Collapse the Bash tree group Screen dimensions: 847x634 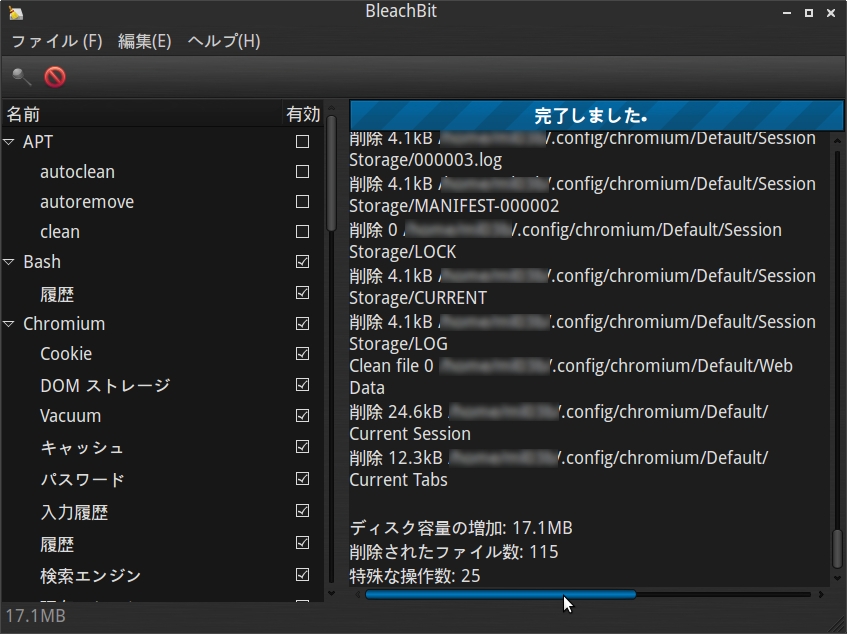pyautogui.click(x=9, y=262)
